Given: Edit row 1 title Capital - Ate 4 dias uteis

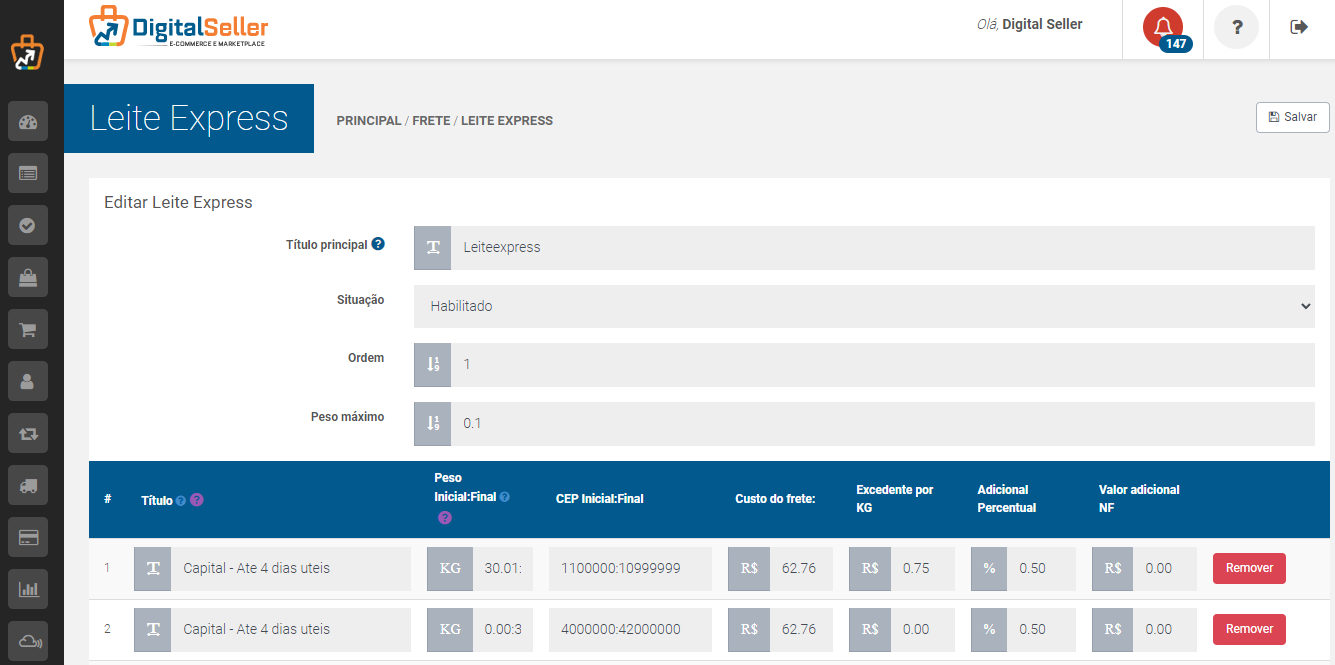Looking at the screenshot, I should 291,569.
